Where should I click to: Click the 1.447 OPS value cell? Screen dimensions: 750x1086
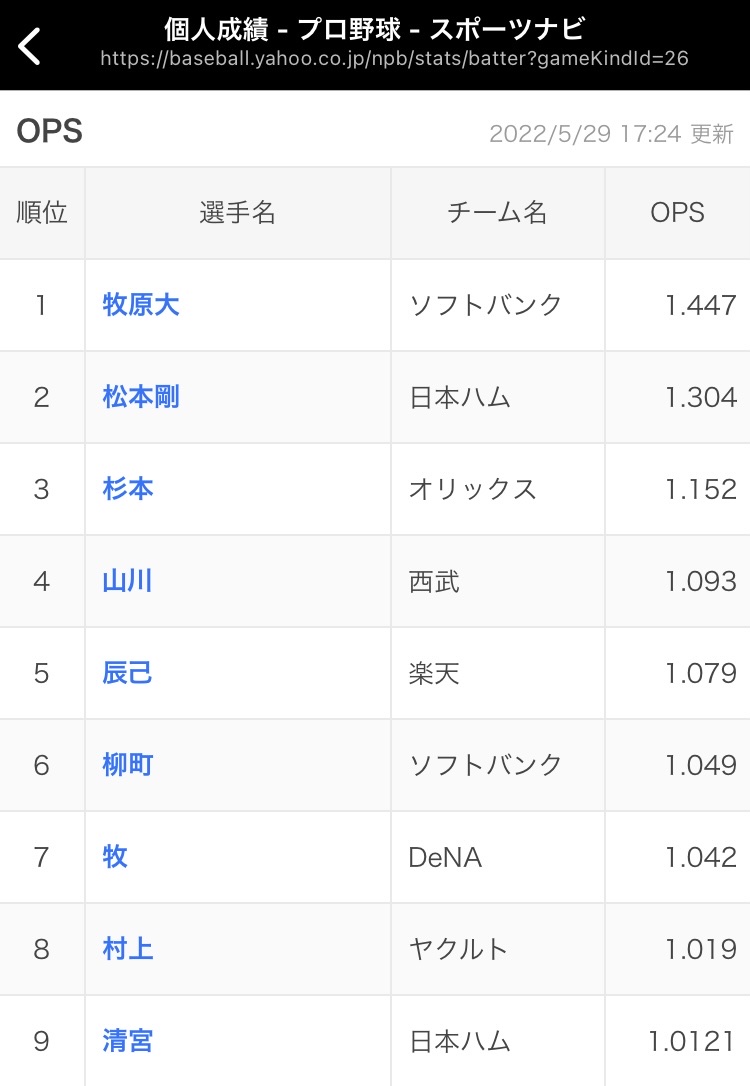tap(677, 305)
